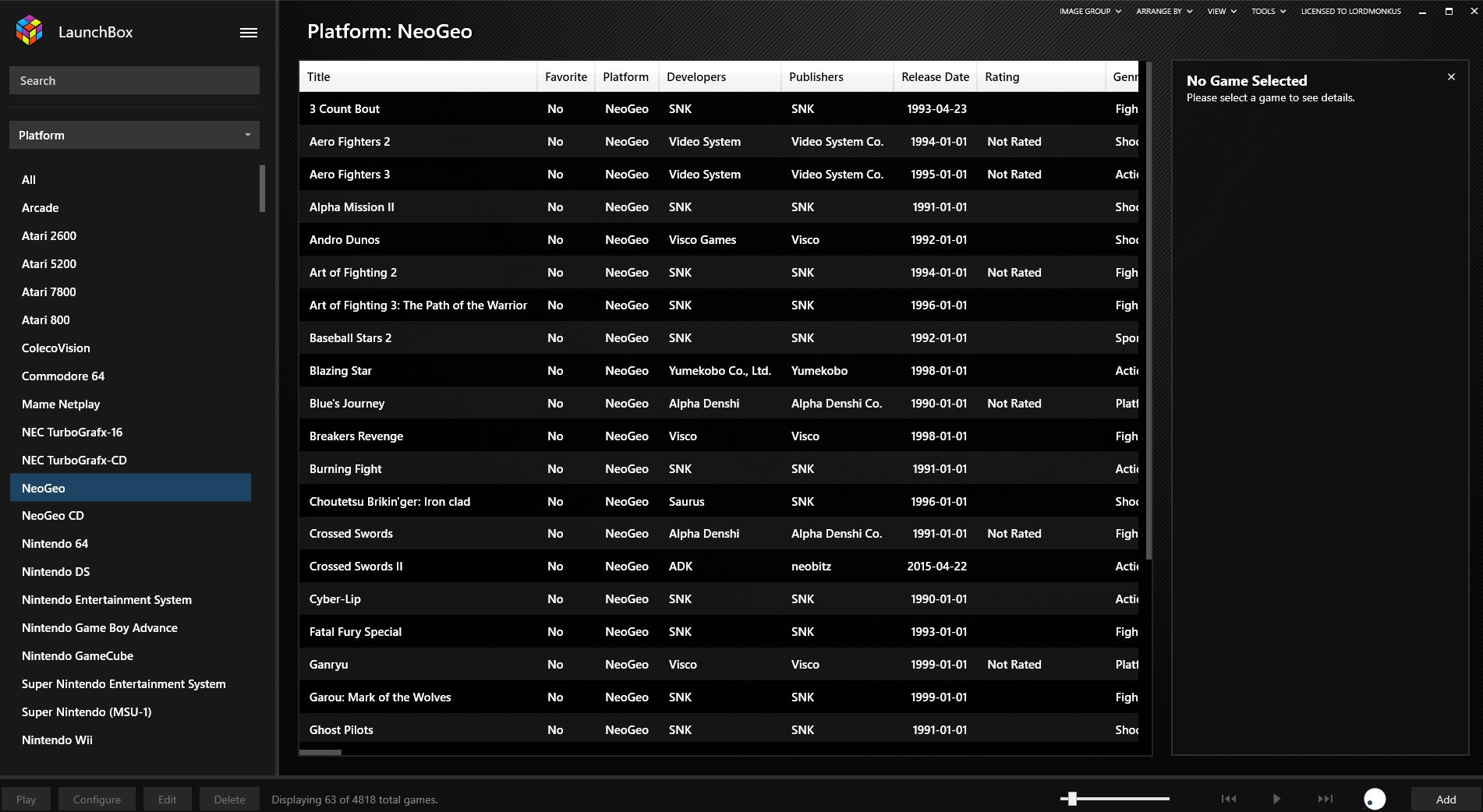Select Super Nintendo (MSU-1) platform
The height and width of the screenshot is (812, 1483).
tap(130, 711)
